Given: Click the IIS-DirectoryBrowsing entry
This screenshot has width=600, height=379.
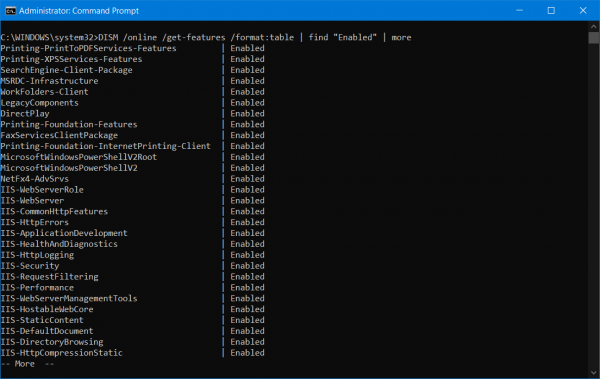Looking at the screenshot, I should click(x=52, y=342).
